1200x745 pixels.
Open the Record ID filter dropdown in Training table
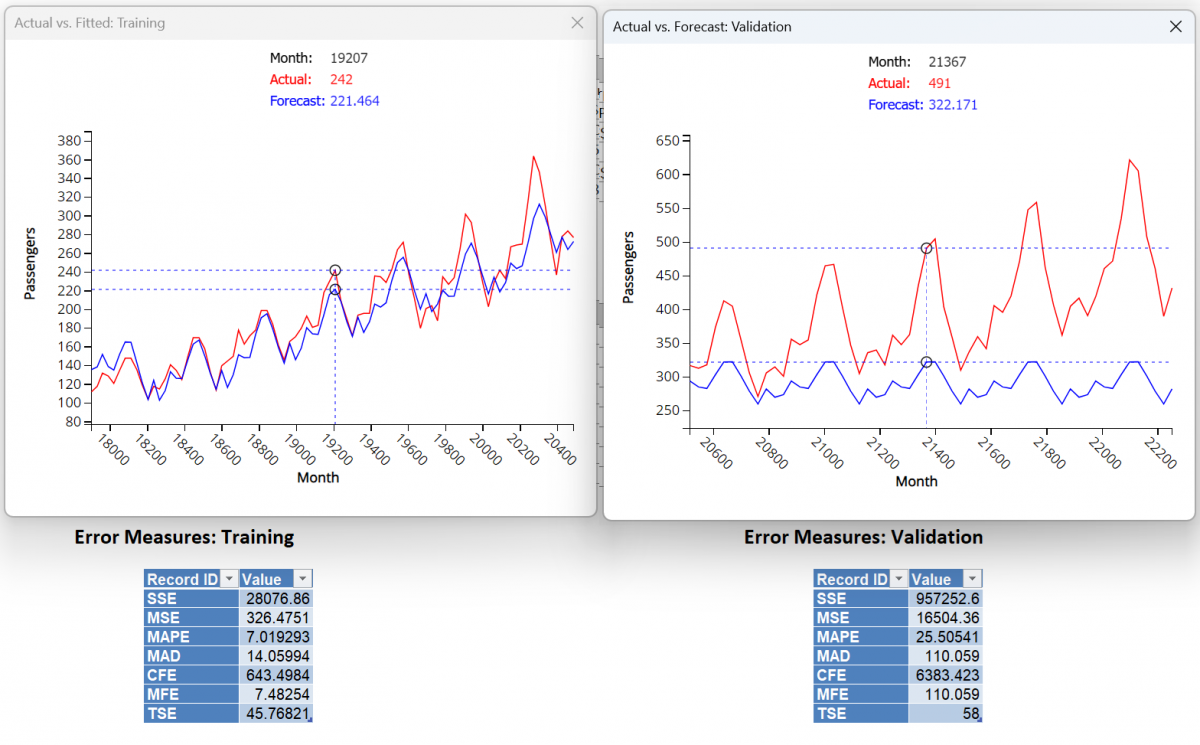tap(230, 578)
